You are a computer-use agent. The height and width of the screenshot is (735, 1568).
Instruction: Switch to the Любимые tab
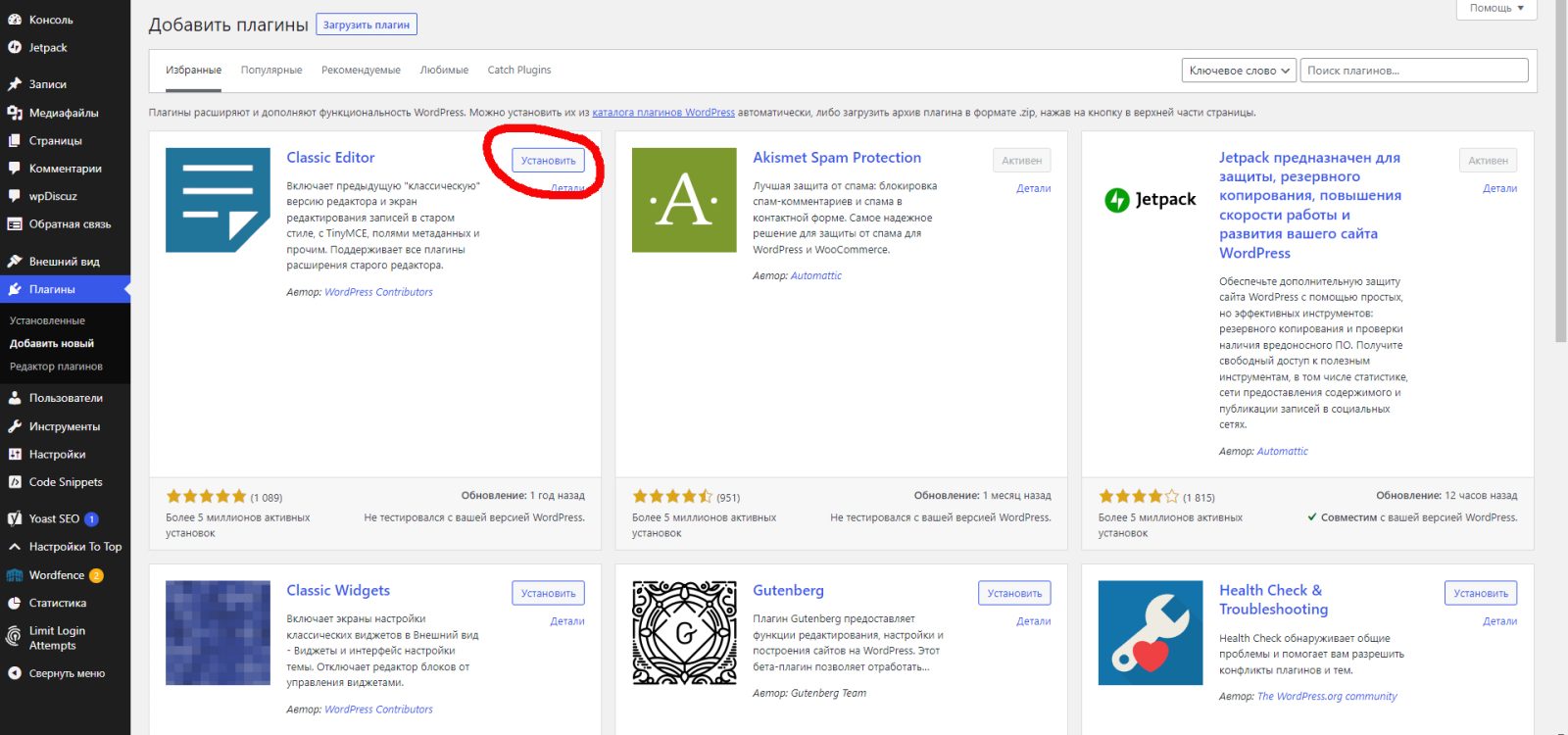(x=444, y=71)
